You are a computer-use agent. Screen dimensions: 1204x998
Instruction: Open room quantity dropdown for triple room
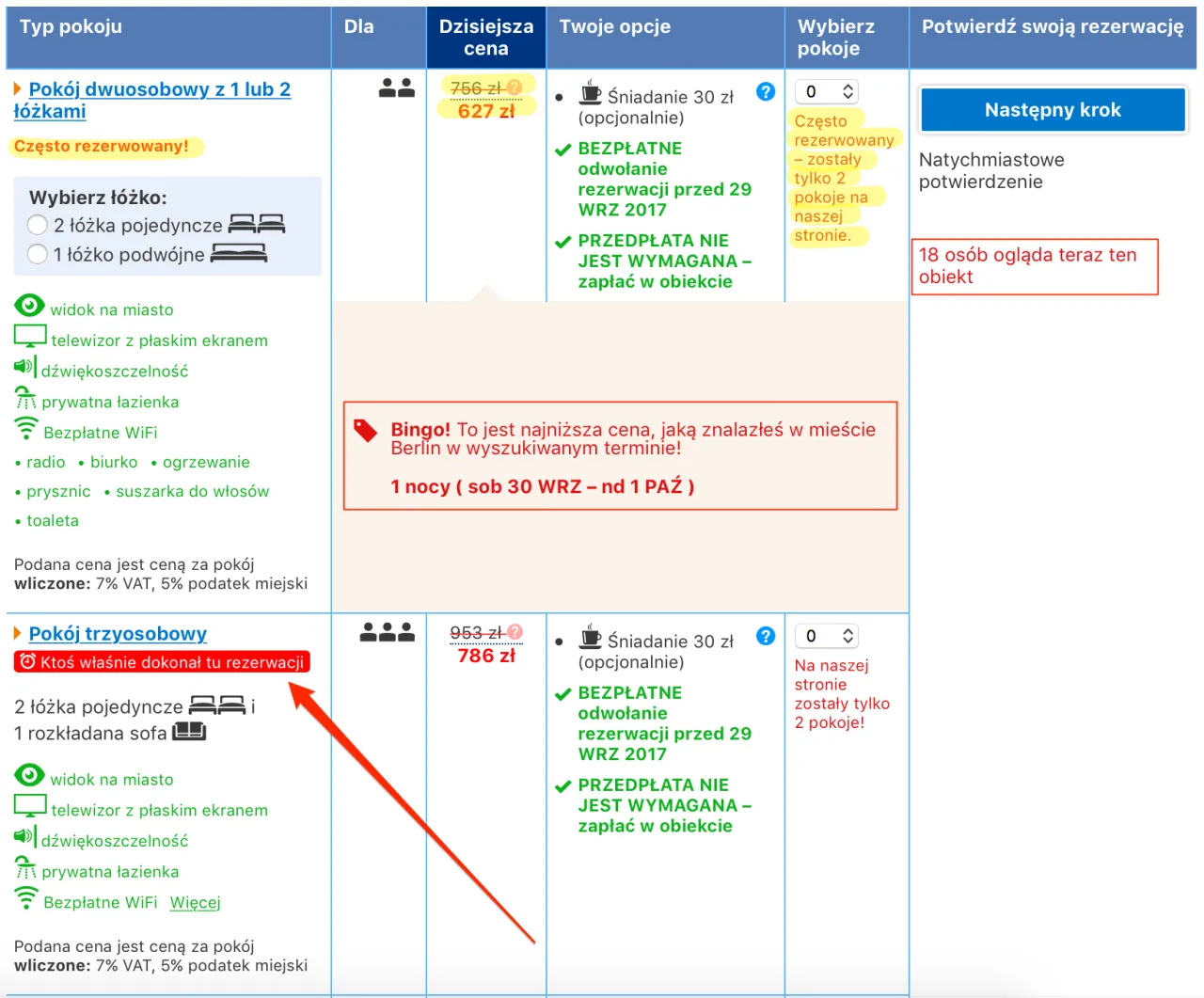point(827,636)
